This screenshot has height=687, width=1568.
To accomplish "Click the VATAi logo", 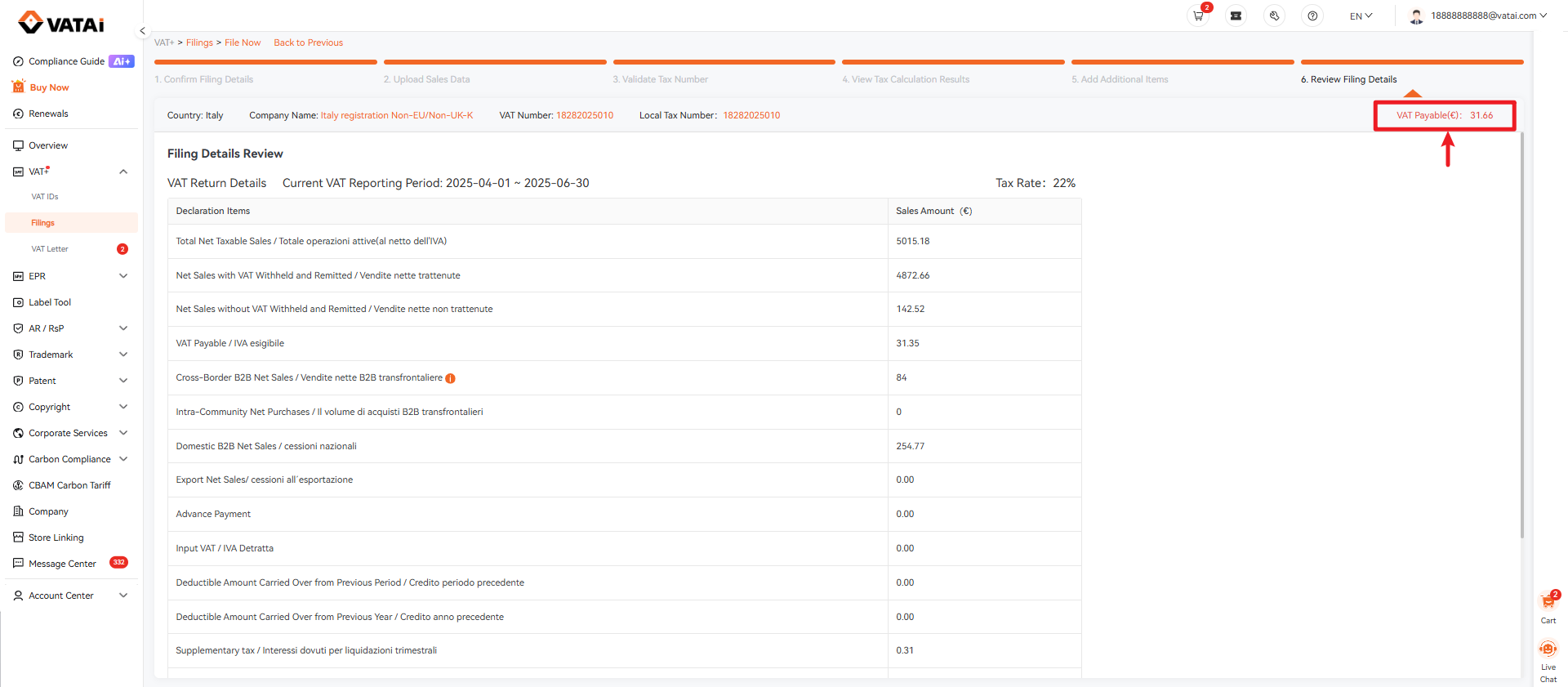I will (x=62, y=23).
